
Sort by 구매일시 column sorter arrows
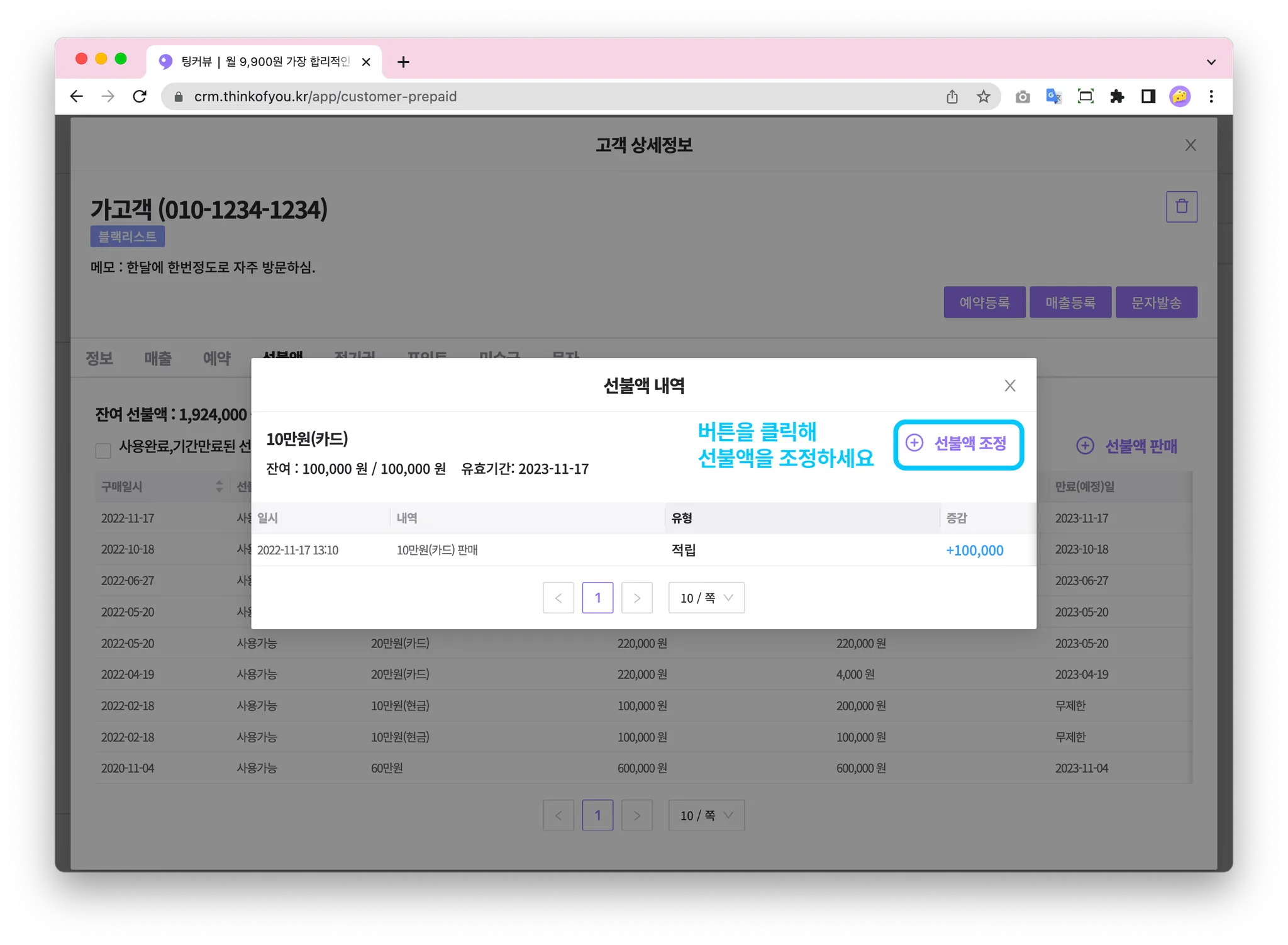point(219,486)
